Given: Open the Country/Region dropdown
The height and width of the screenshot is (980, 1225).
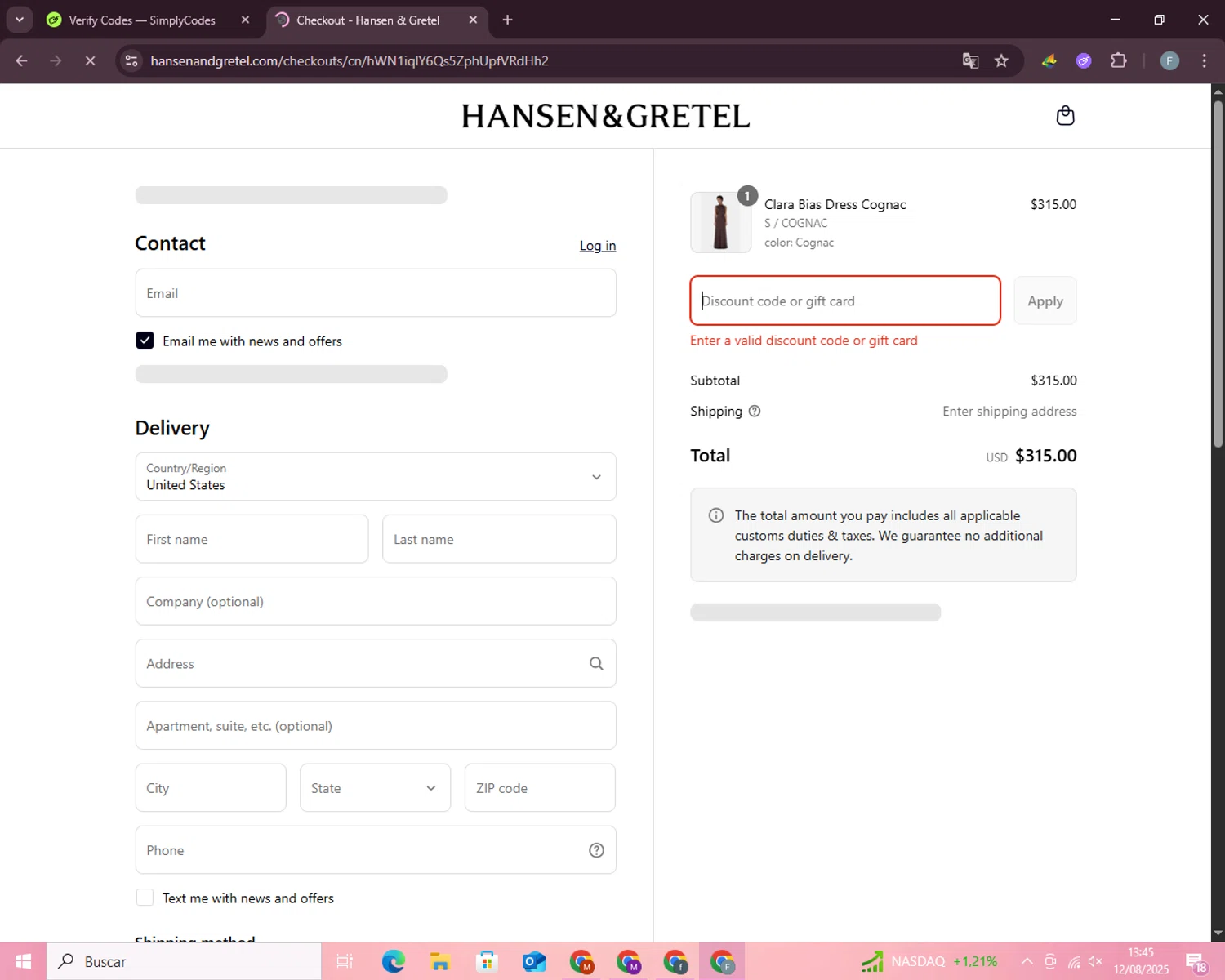Looking at the screenshot, I should click(x=376, y=476).
